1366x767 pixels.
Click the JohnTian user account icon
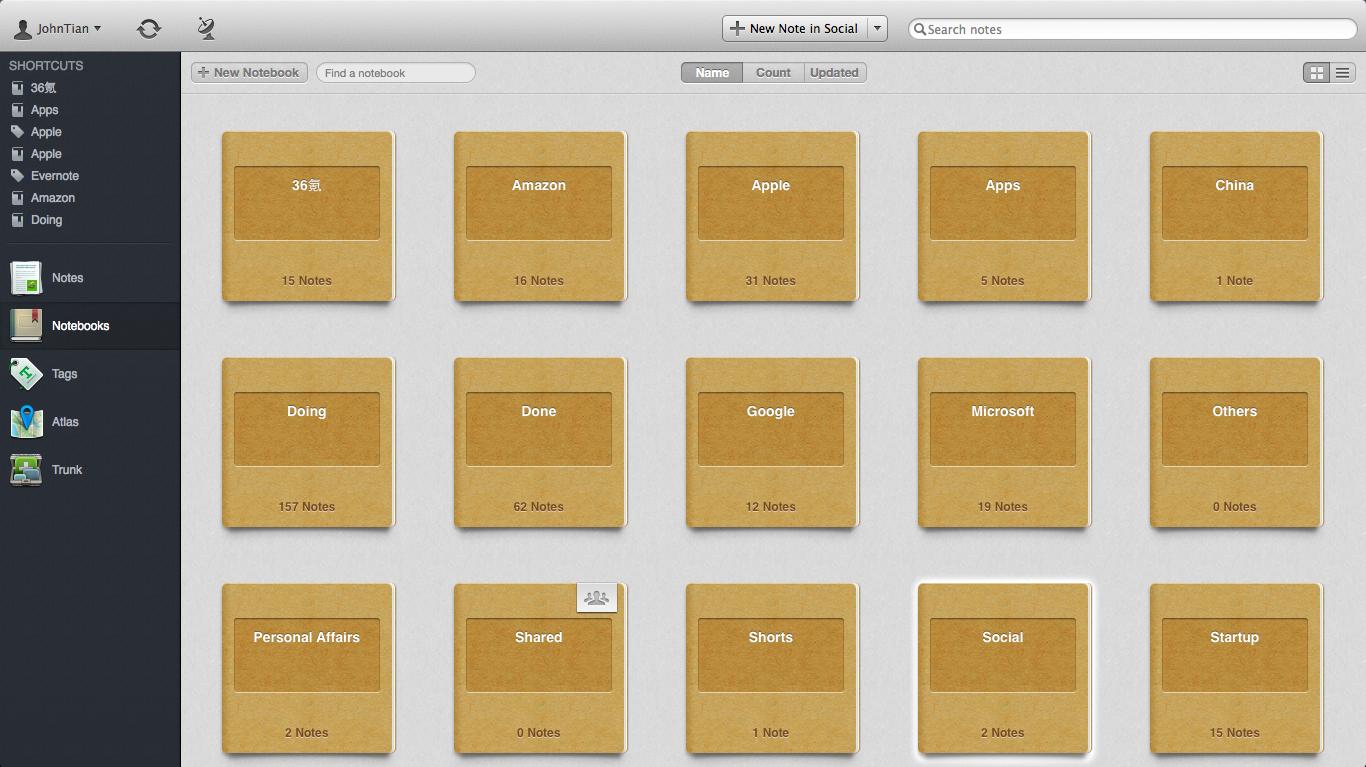[x=22, y=28]
